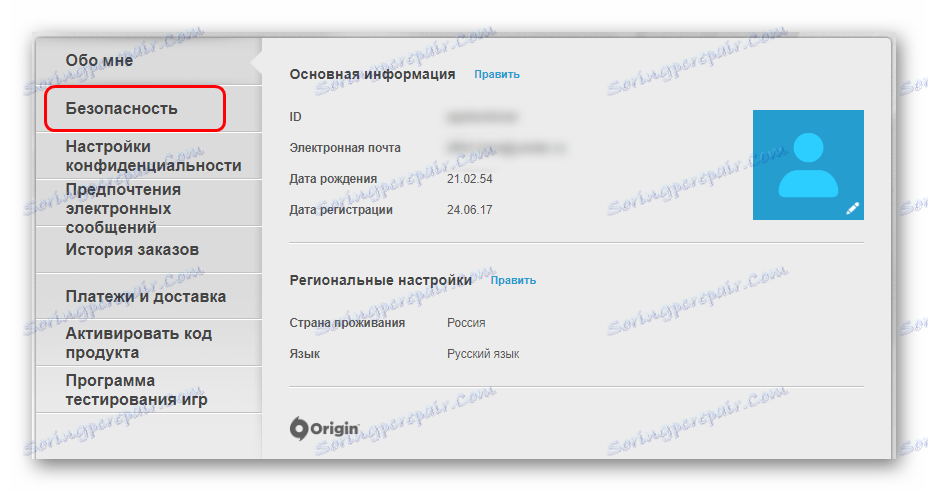Click the language value Русский язык
The height and width of the screenshot is (491, 928).
(x=483, y=354)
